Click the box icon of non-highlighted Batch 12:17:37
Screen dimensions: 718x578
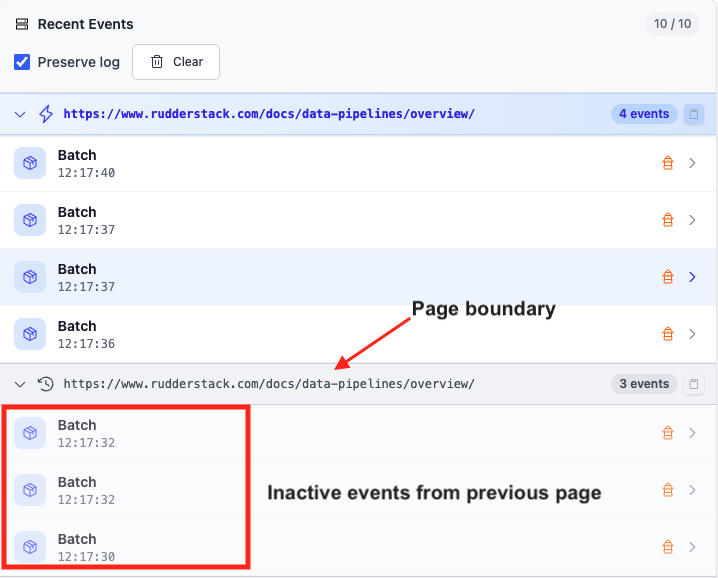pos(30,220)
